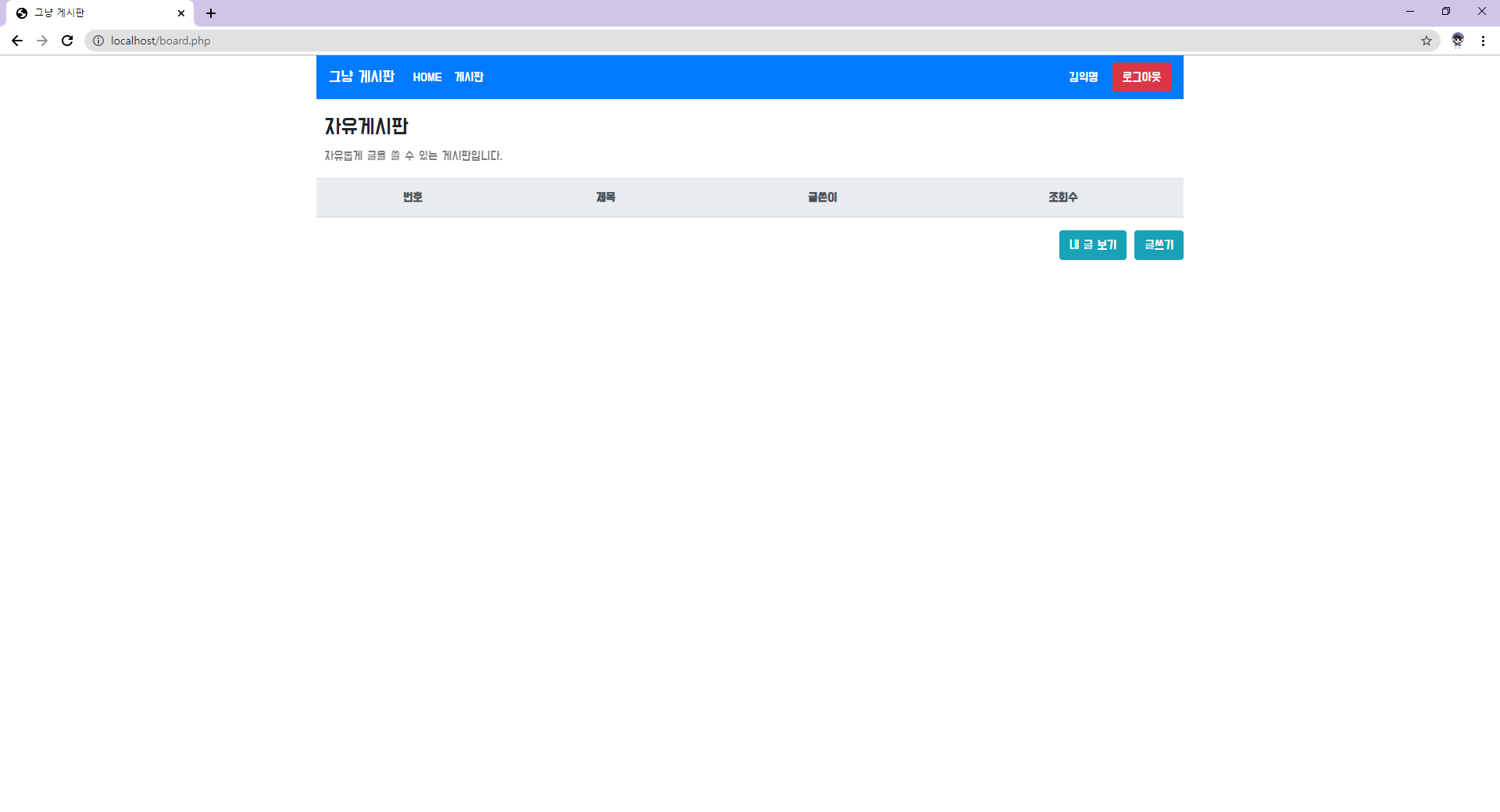Image resolution: width=1500 pixels, height=812 pixels.
Task: Click the username 김익명 in navbar
Action: 1082,77
